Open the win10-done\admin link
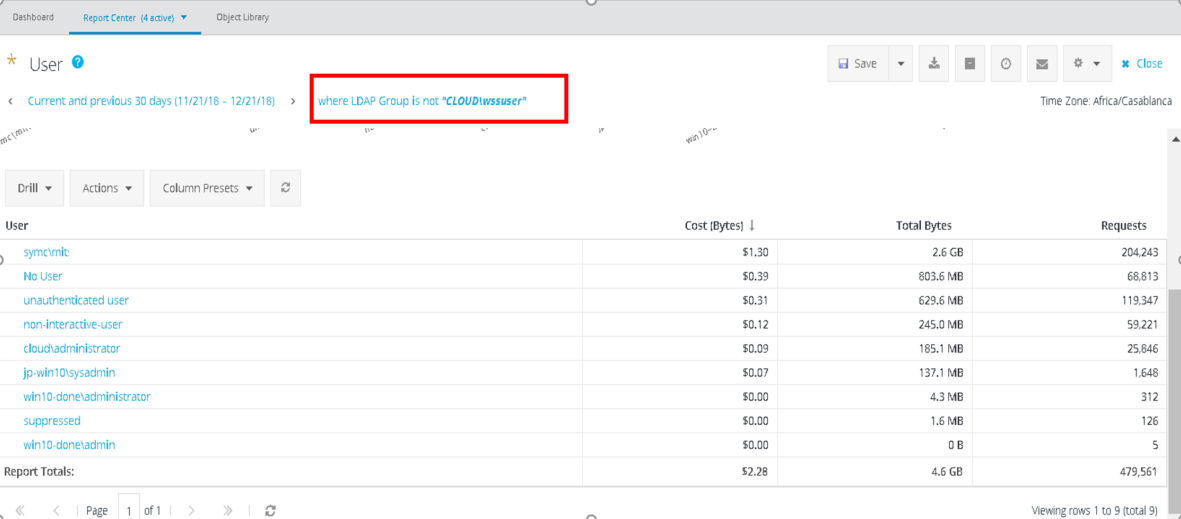1181x519 pixels. point(69,445)
